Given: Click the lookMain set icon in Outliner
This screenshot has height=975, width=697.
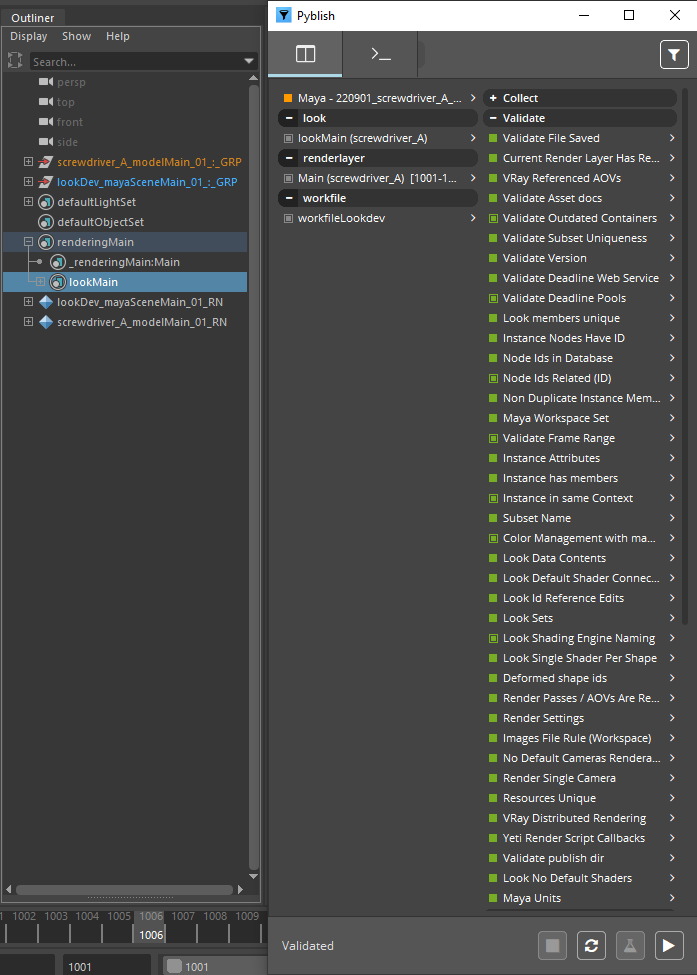Looking at the screenshot, I should click(58, 282).
